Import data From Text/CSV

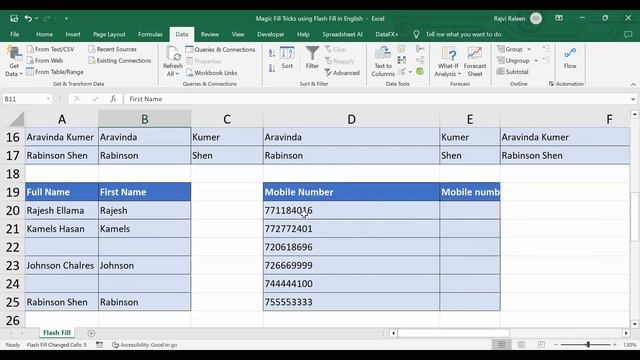[51, 49]
